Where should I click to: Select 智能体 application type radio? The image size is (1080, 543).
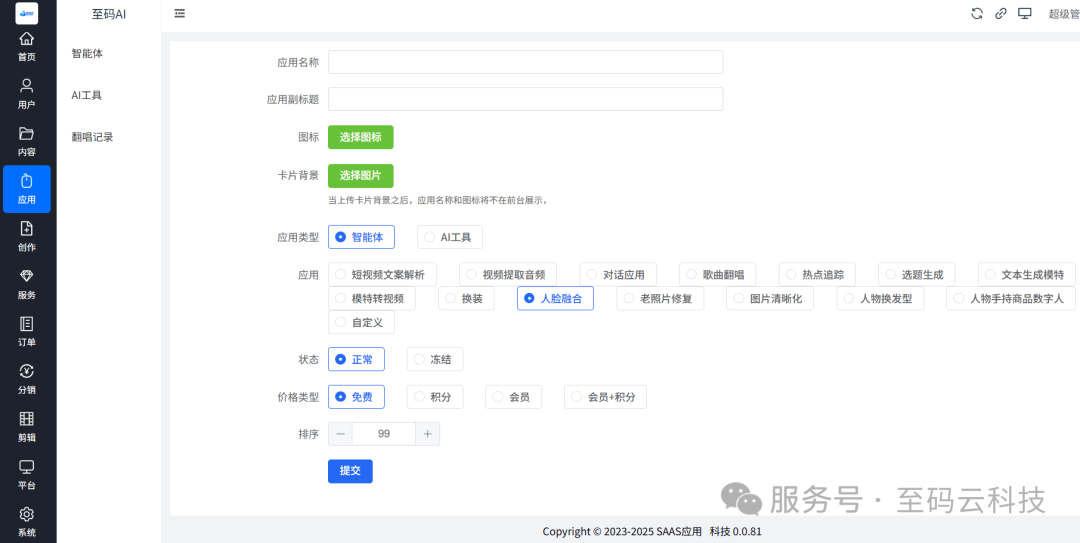point(362,237)
